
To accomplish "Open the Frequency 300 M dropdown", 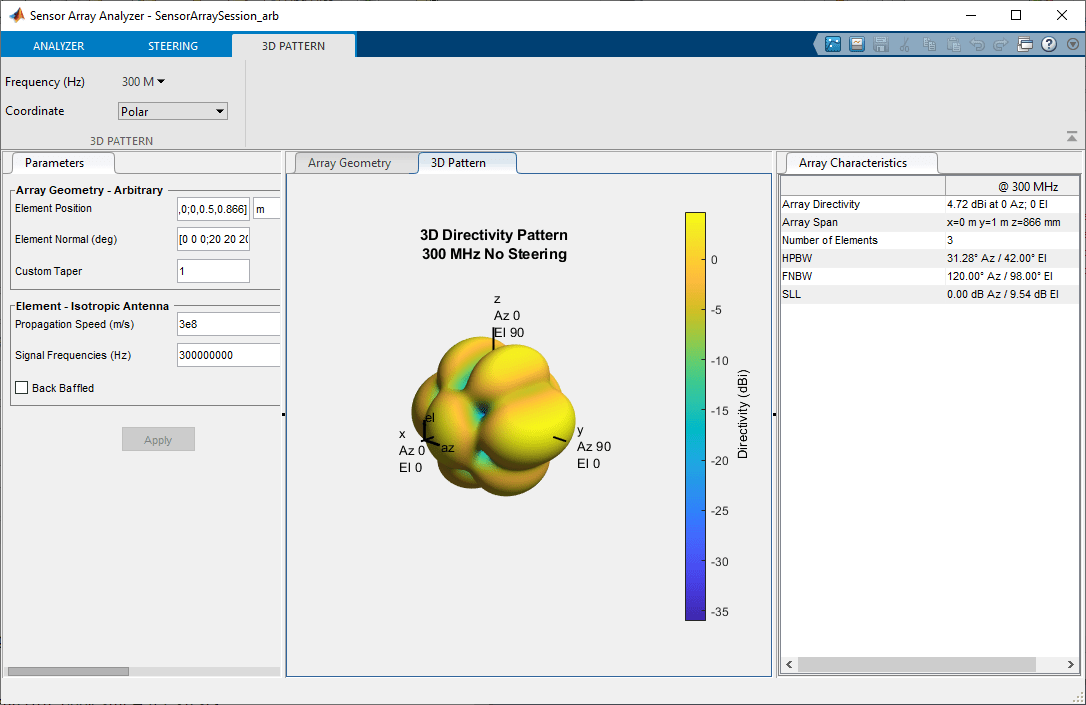I will pyautogui.click(x=143, y=82).
